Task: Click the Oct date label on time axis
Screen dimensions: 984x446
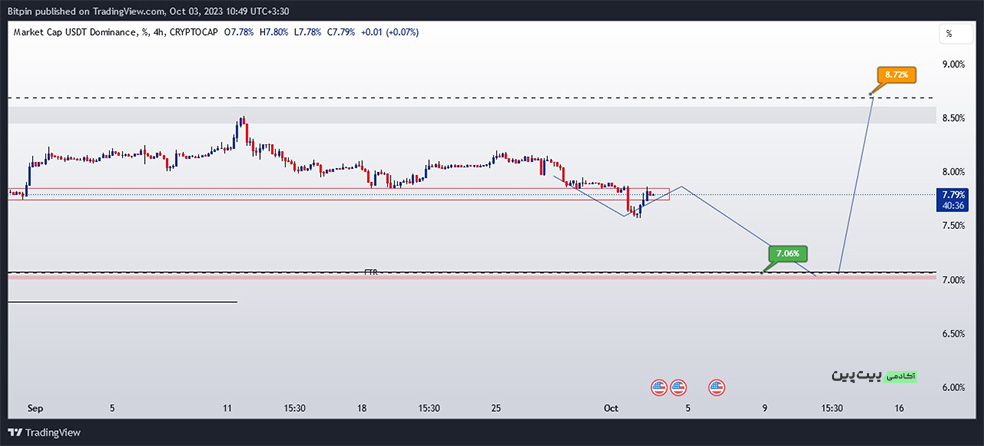Action: tap(611, 408)
